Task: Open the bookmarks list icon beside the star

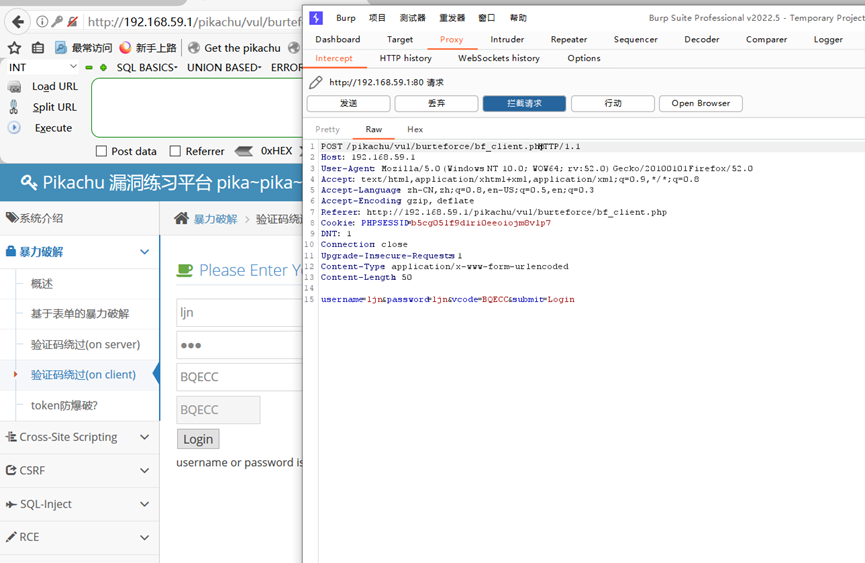Action: 38,48
